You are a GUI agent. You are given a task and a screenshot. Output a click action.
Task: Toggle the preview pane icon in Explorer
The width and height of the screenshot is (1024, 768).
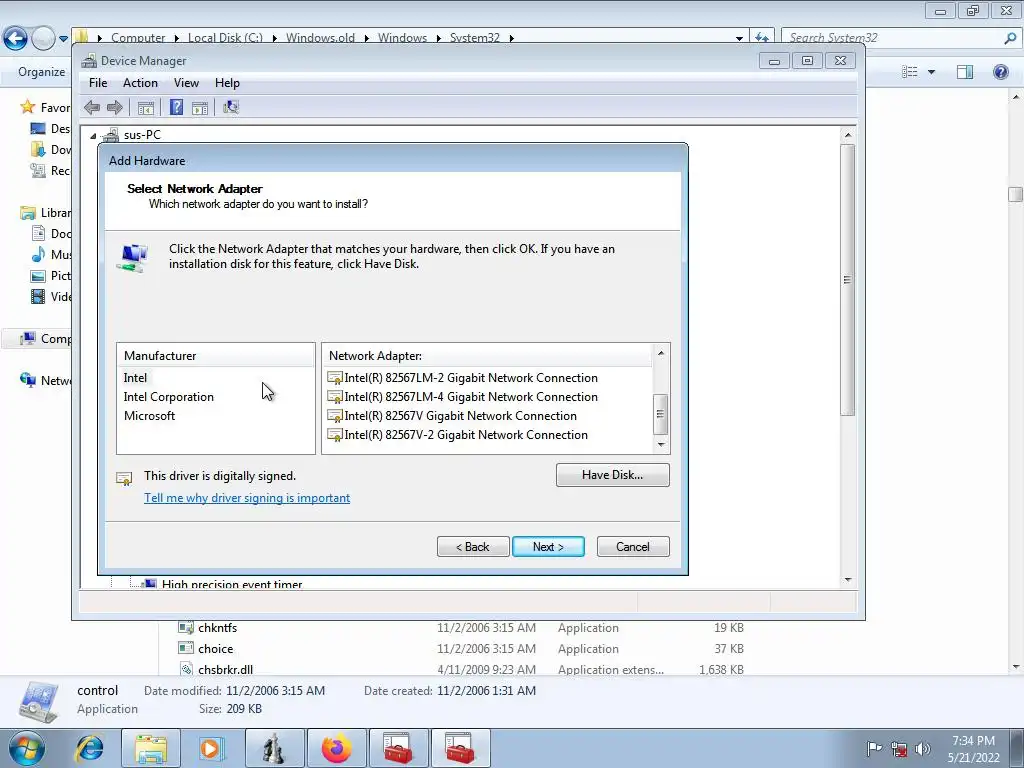click(x=965, y=72)
